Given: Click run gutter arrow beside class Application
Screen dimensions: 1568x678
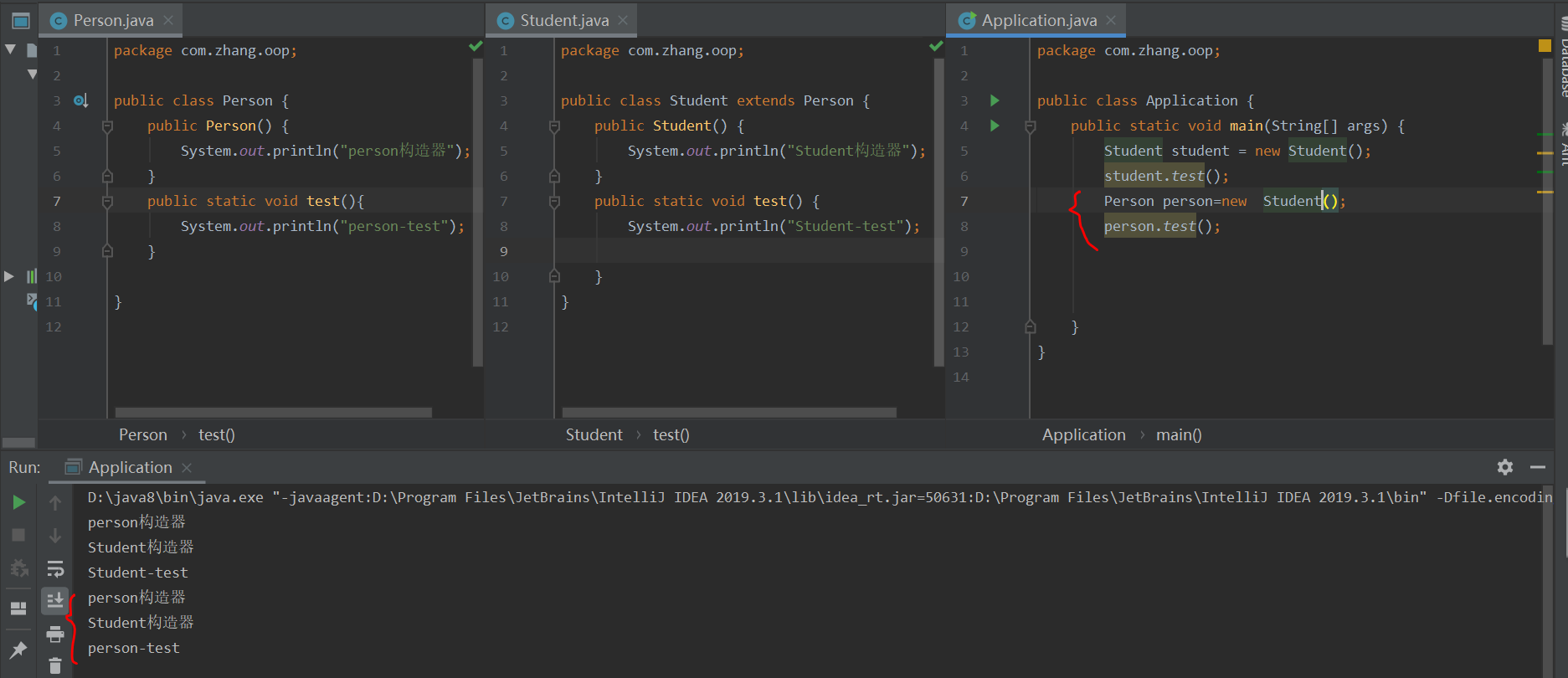Looking at the screenshot, I should pyautogui.click(x=995, y=100).
